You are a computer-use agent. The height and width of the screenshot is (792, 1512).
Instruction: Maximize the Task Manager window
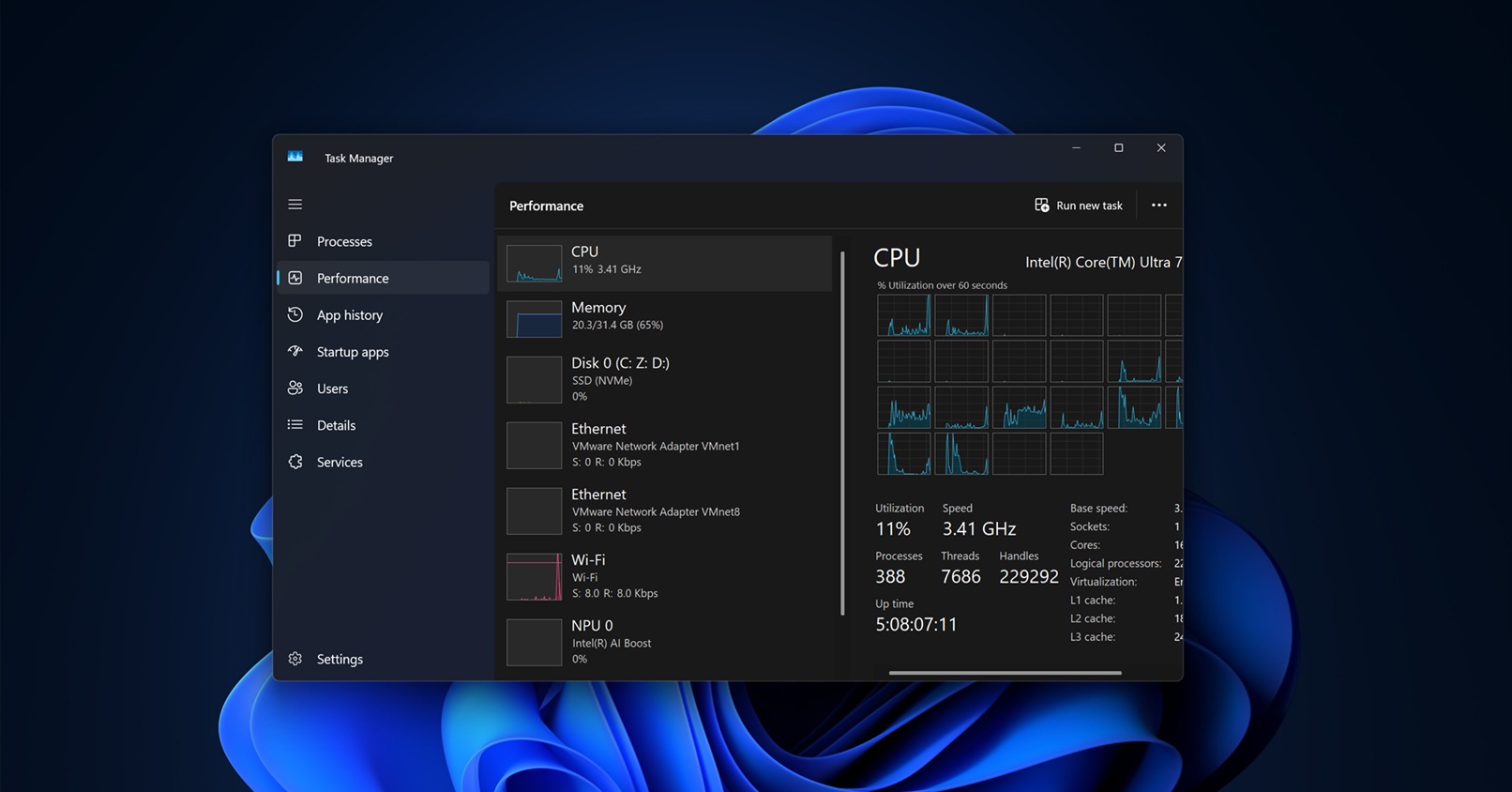(x=1118, y=148)
